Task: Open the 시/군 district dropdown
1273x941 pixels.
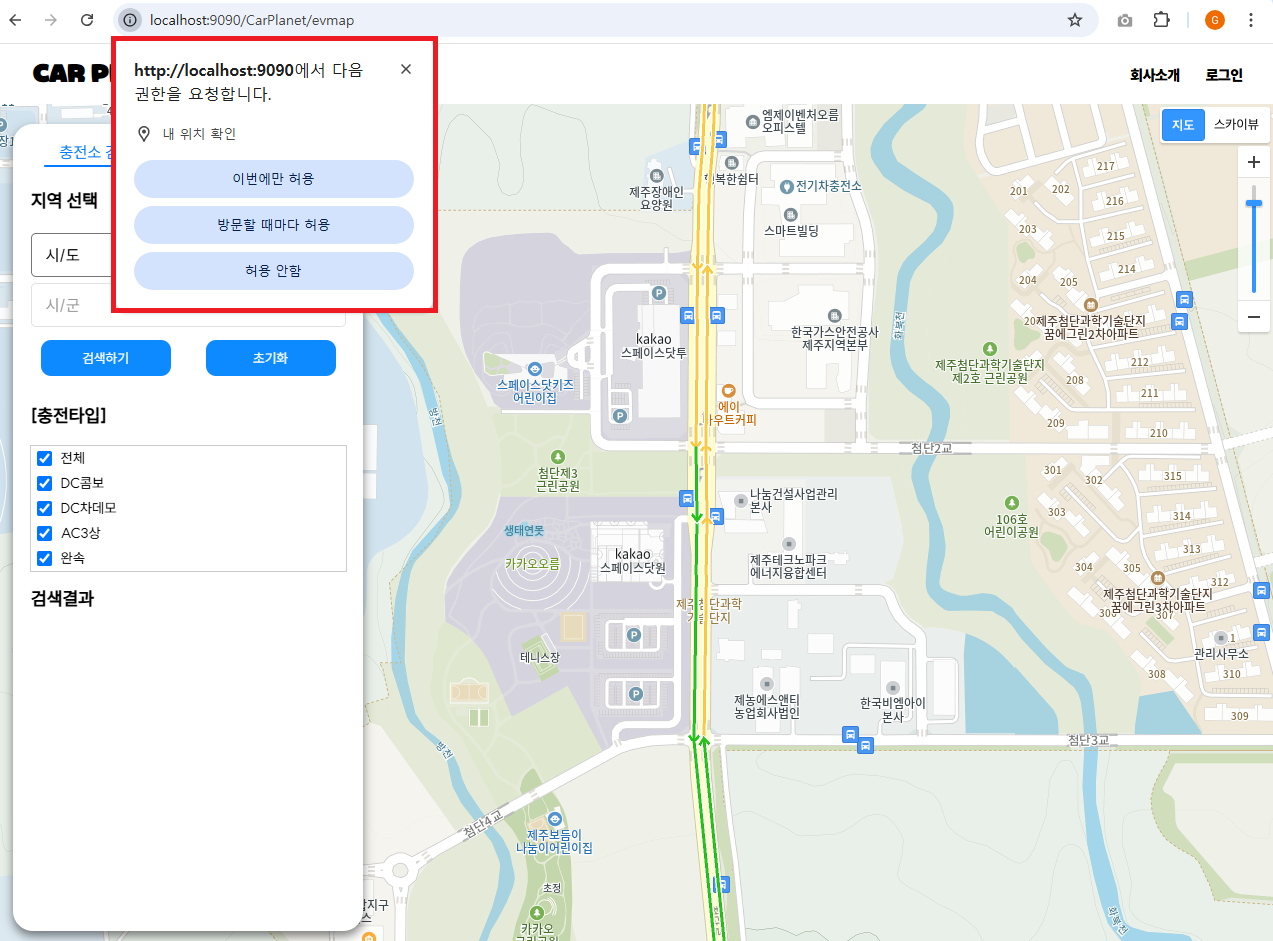Action: [x=188, y=305]
